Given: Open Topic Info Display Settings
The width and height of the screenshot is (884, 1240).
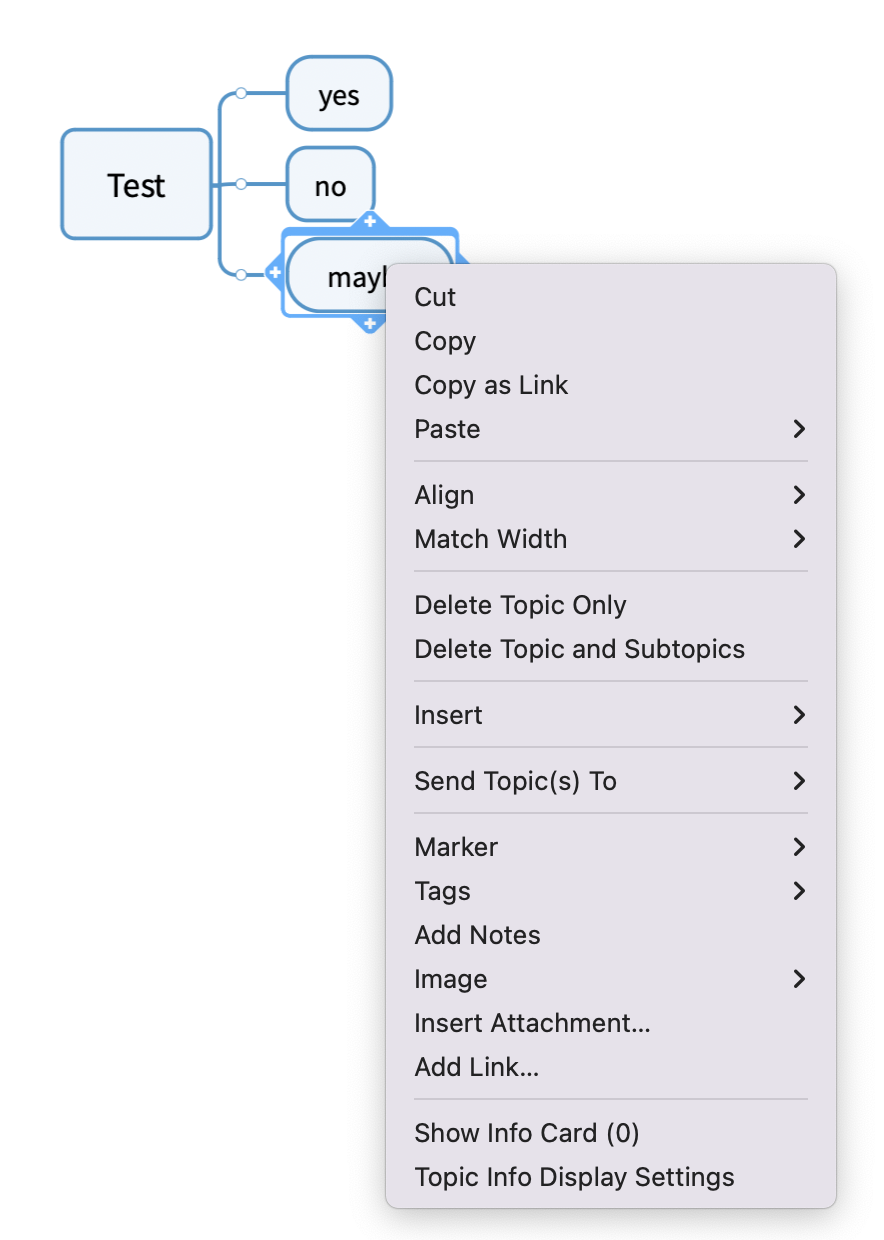Looking at the screenshot, I should (x=574, y=1177).
